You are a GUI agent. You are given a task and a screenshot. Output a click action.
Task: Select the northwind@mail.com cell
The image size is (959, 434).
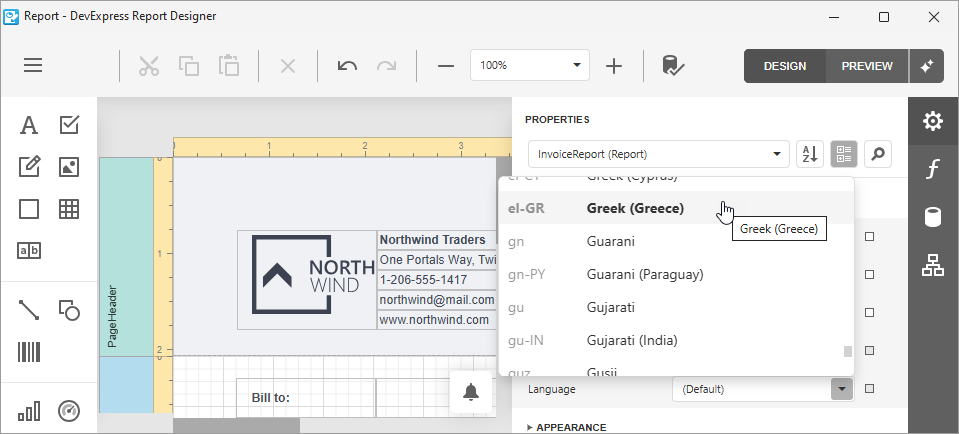pyautogui.click(x=436, y=300)
